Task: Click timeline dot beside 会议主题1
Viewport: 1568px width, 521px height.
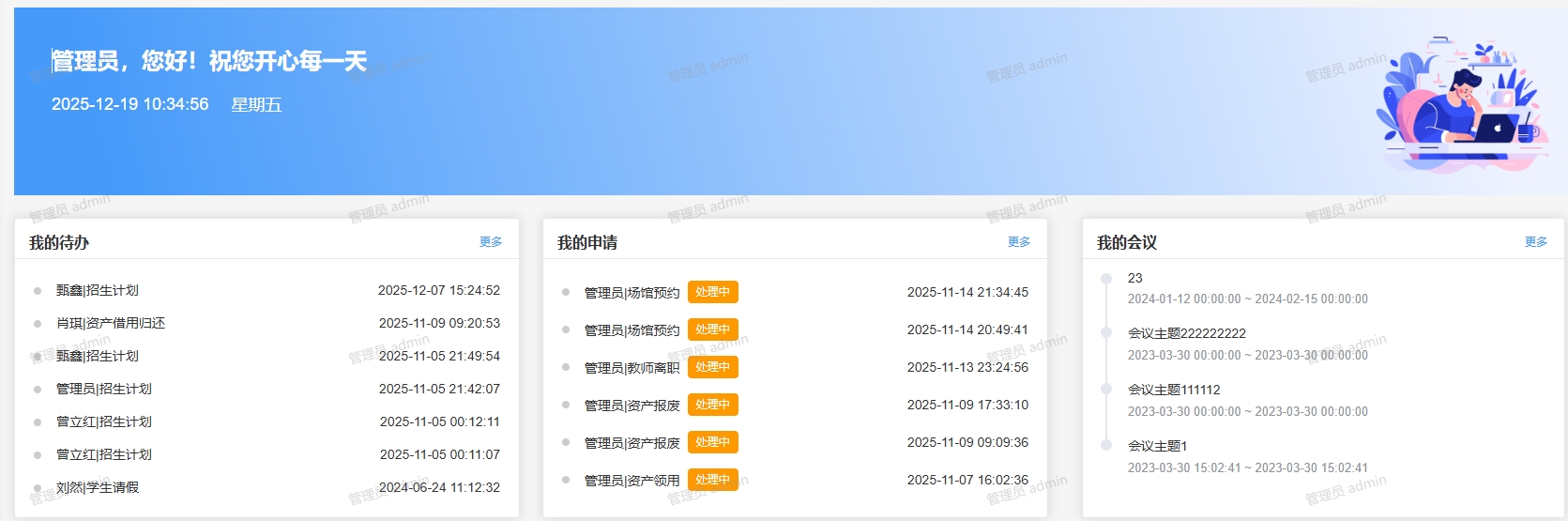Action: click(1106, 446)
